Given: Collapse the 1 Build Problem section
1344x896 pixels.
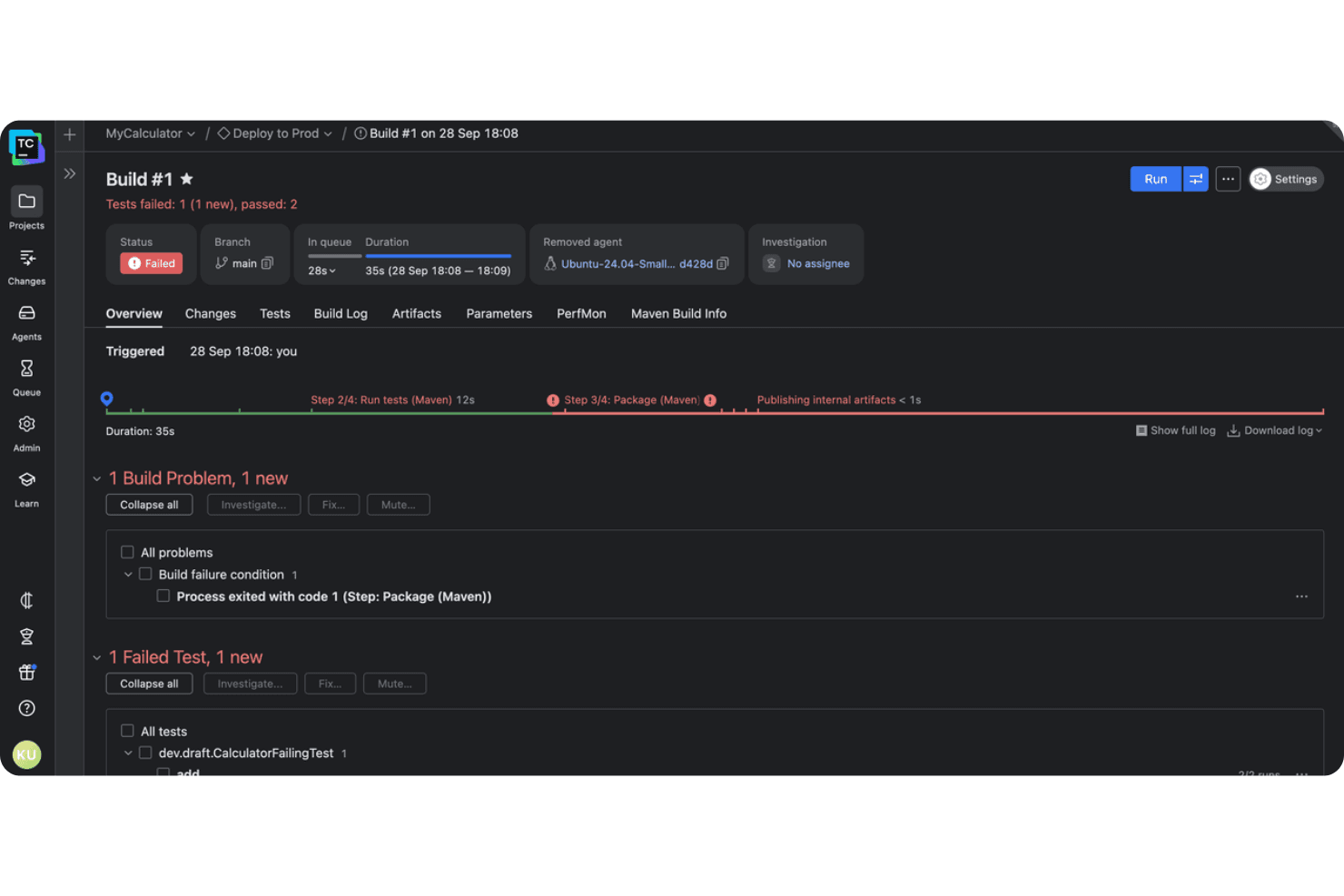Looking at the screenshot, I should (97, 478).
